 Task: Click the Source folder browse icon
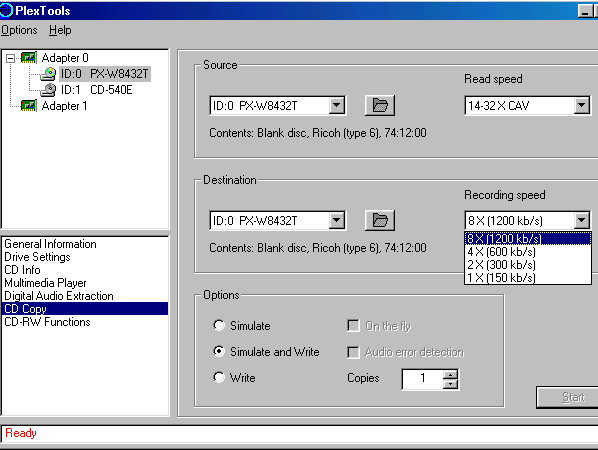pyautogui.click(x=380, y=105)
